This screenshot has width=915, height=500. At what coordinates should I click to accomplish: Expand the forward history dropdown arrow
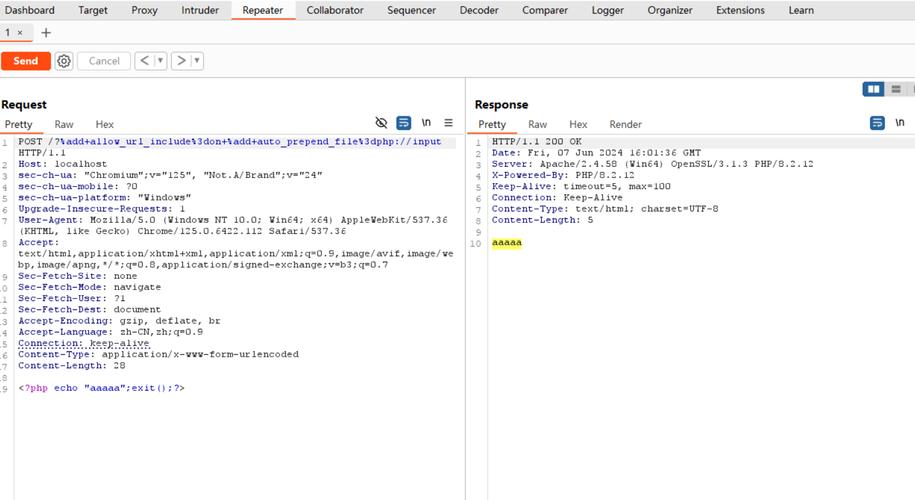point(197,61)
